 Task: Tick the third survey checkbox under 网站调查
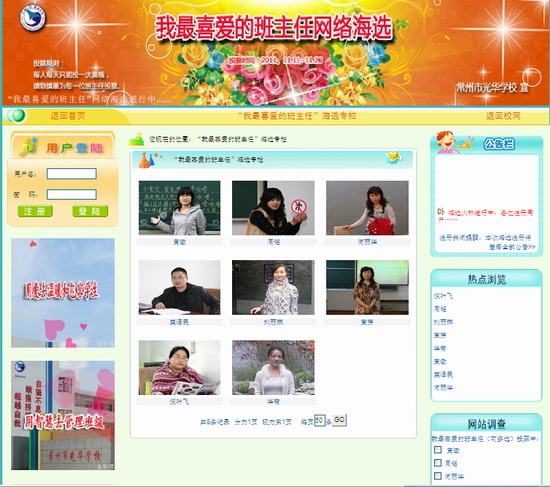[437, 475]
